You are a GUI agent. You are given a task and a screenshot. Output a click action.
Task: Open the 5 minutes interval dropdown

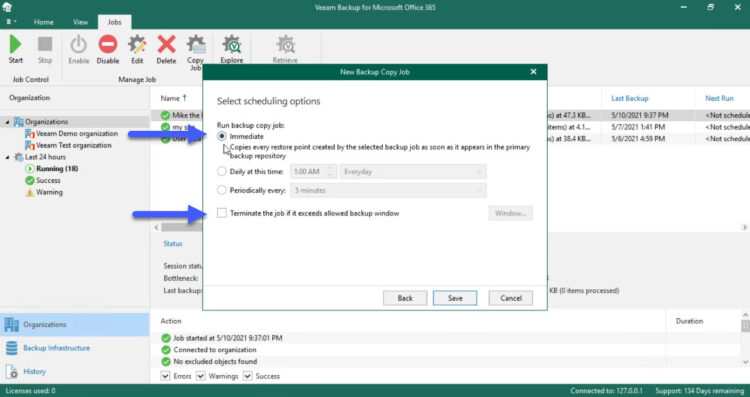388,190
